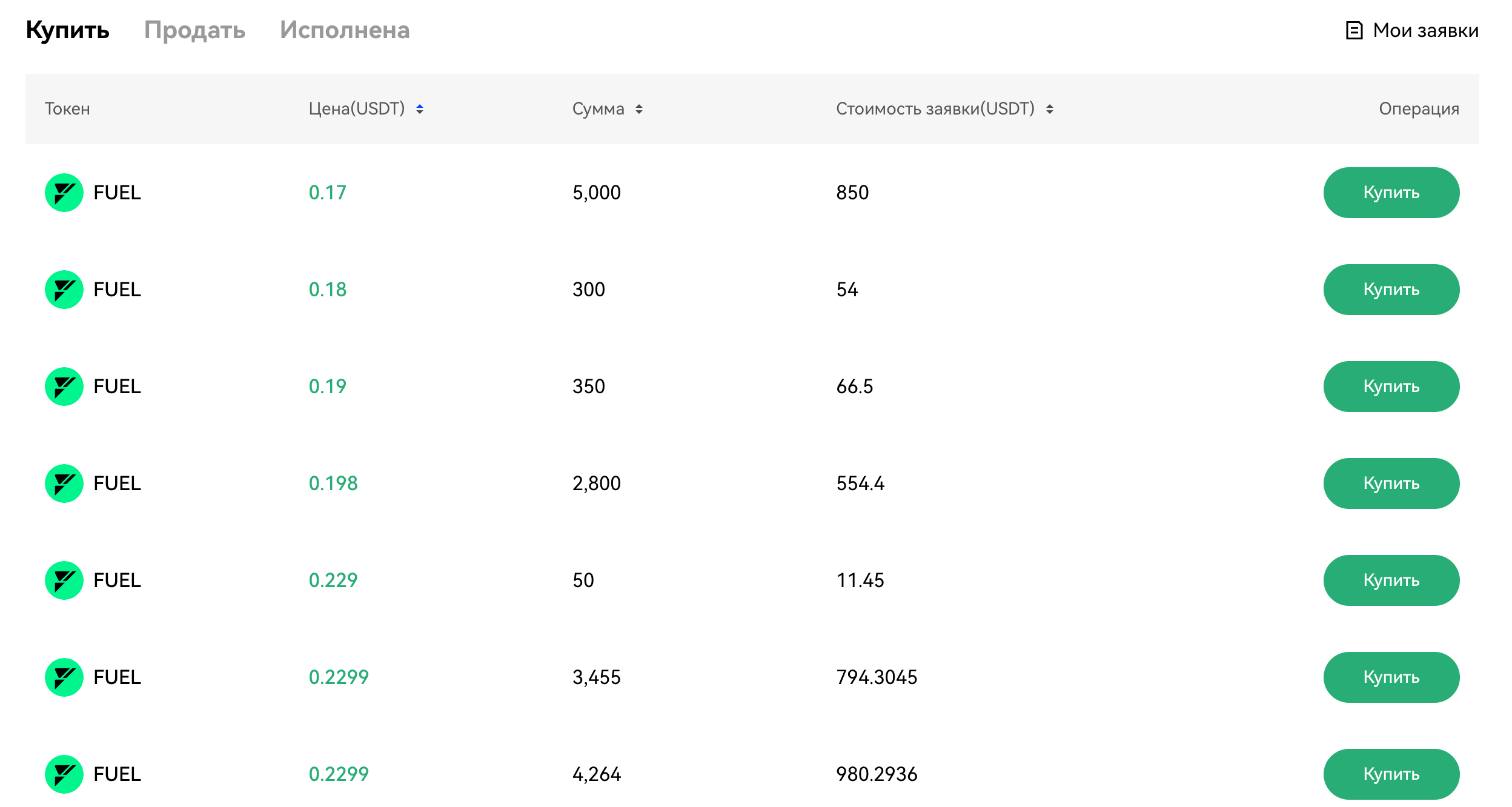Open Мои заявки link
The width and height of the screenshot is (1512, 807).
point(1411,30)
